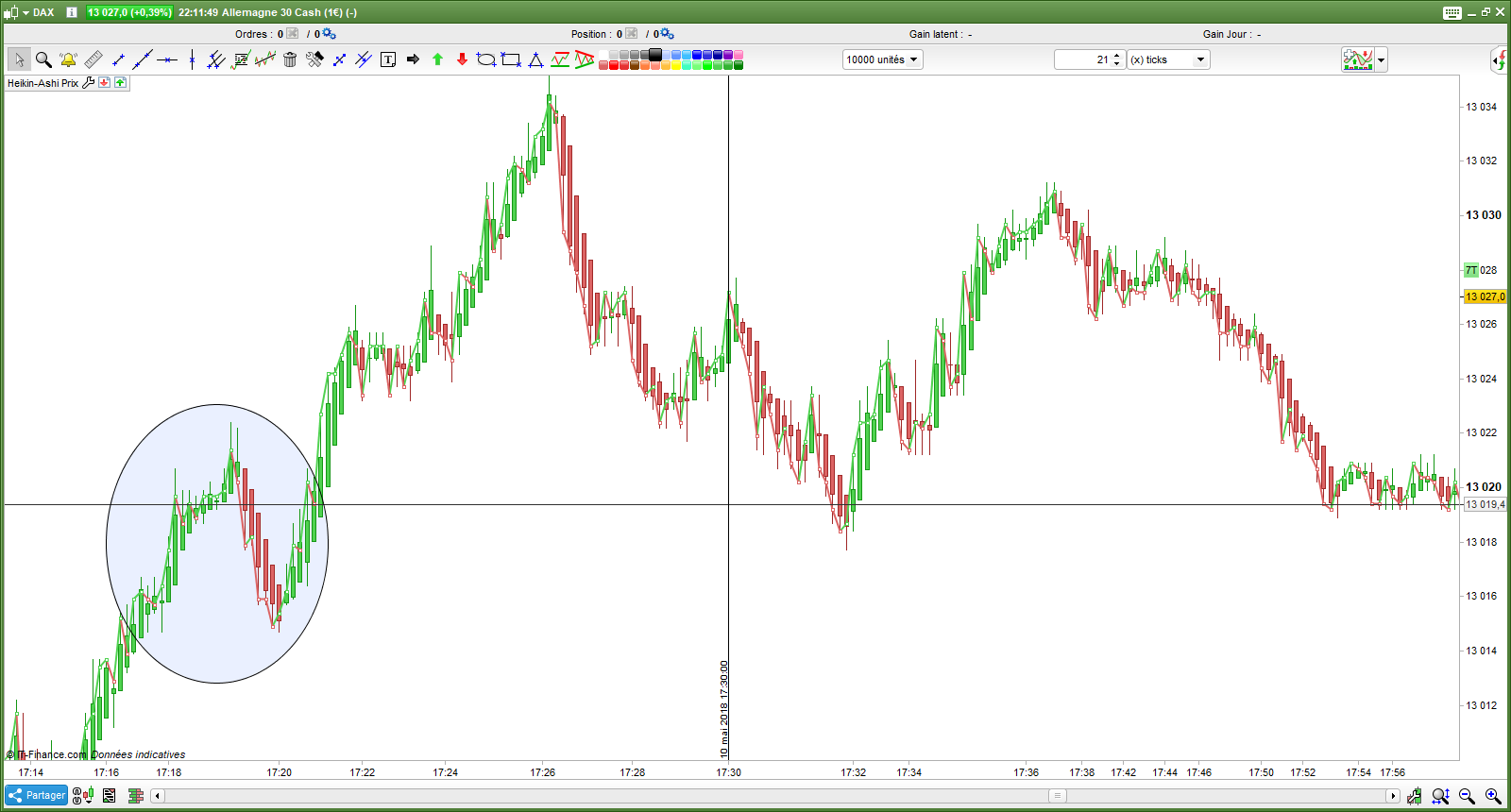The height and width of the screenshot is (812, 1511).
Task: Pick the black color swatch
Action: coord(655,55)
